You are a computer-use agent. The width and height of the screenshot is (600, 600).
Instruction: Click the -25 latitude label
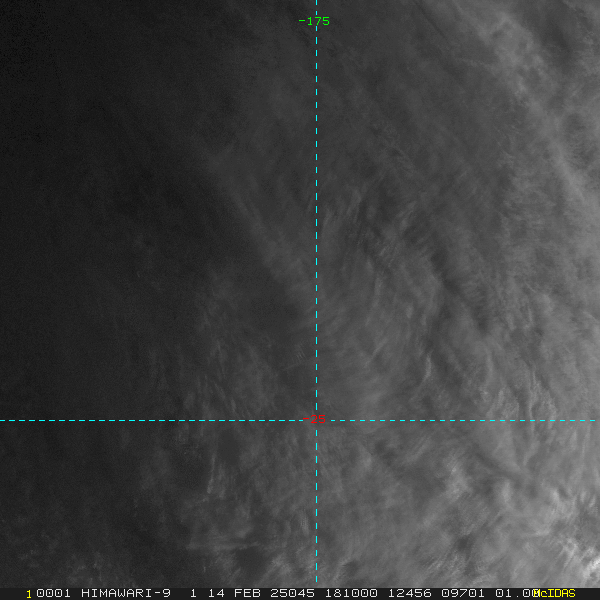pyautogui.click(x=314, y=419)
